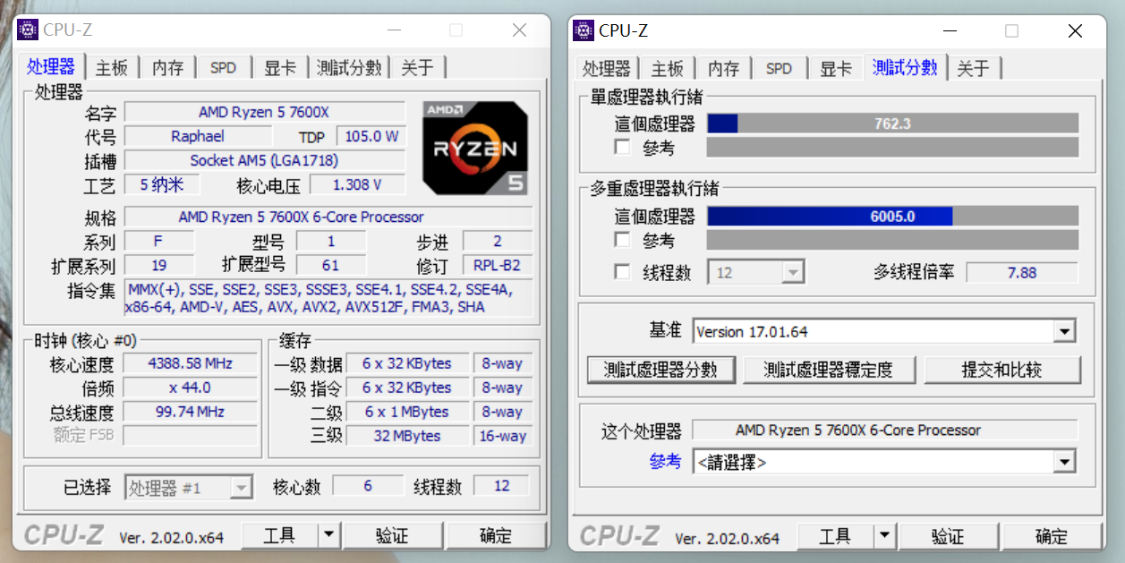The height and width of the screenshot is (563, 1125).
Task: Open the SPD tab in right window
Action: coord(779,68)
